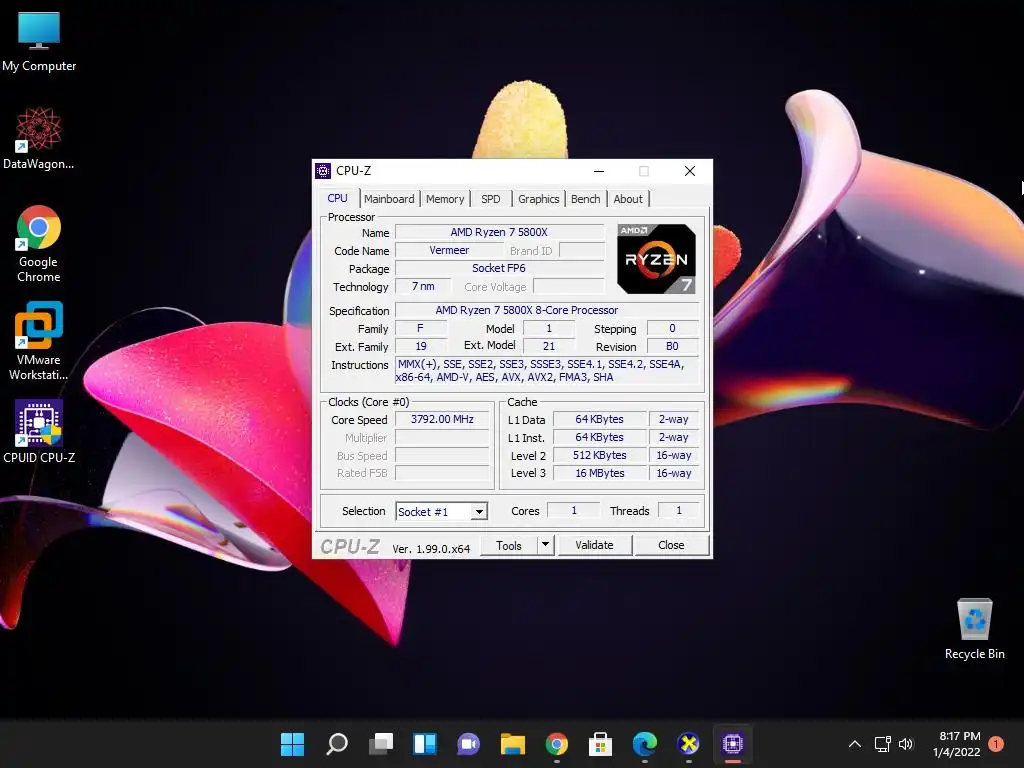The image size is (1024, 768).
Task: Switch to the SPD tab
Action: click(490, 199)
